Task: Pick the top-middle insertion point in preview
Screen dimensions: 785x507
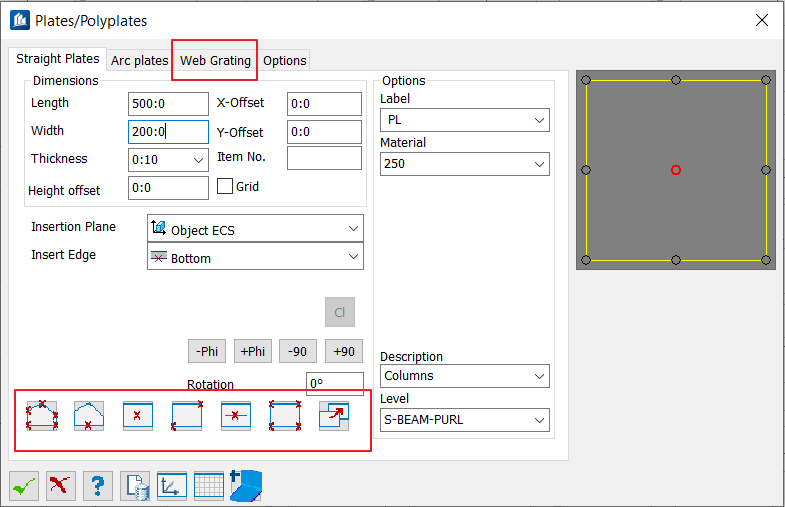Action: tap(676, 80)
